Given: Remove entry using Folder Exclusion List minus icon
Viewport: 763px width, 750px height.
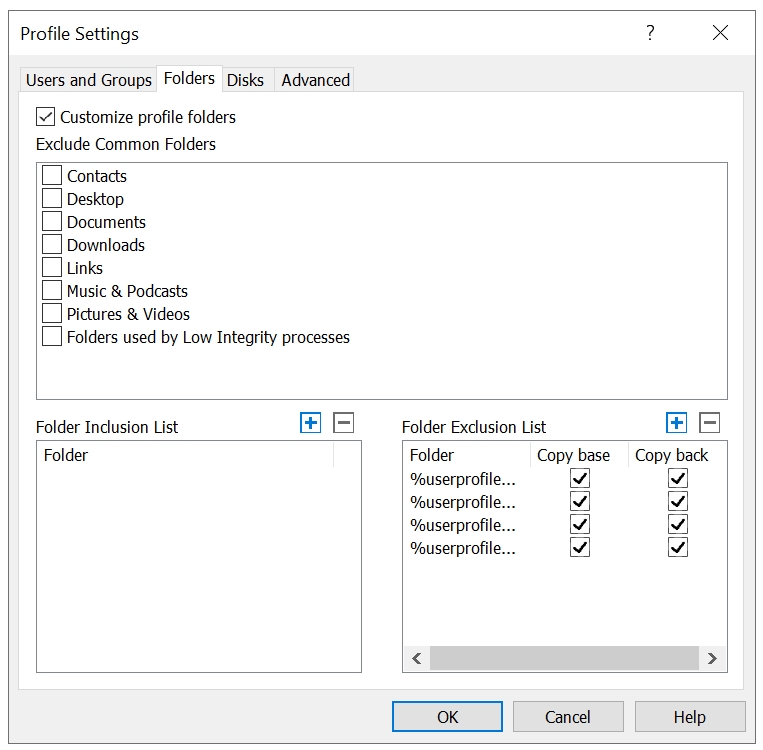Looking at the screenshot, I should [x=709, y=423].
